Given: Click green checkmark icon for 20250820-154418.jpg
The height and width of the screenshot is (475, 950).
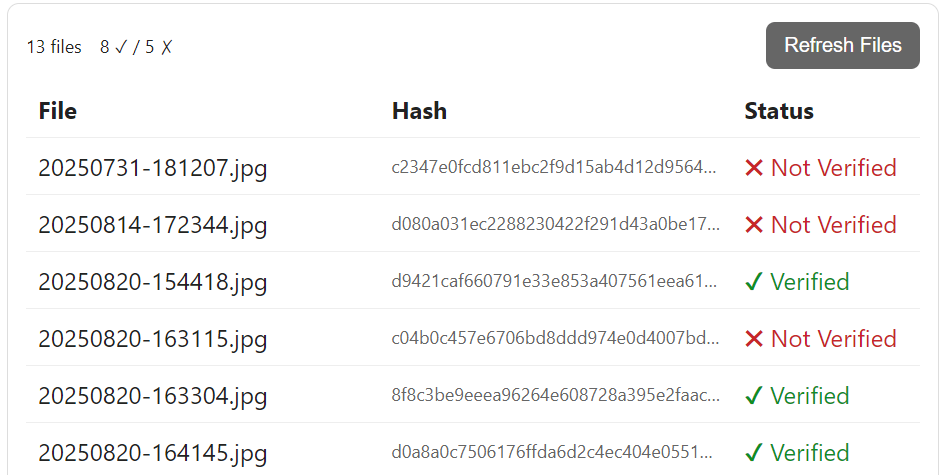Looking at the screenshot, I should (x=754, y=283).
